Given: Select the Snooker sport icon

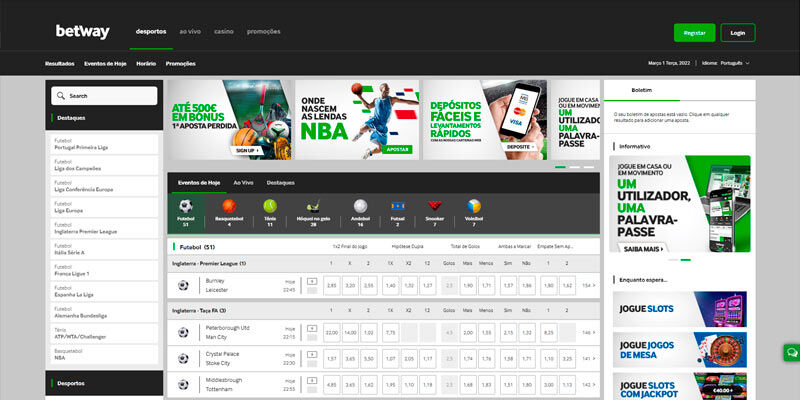Looking at the screenshot, I should [435, 206].
